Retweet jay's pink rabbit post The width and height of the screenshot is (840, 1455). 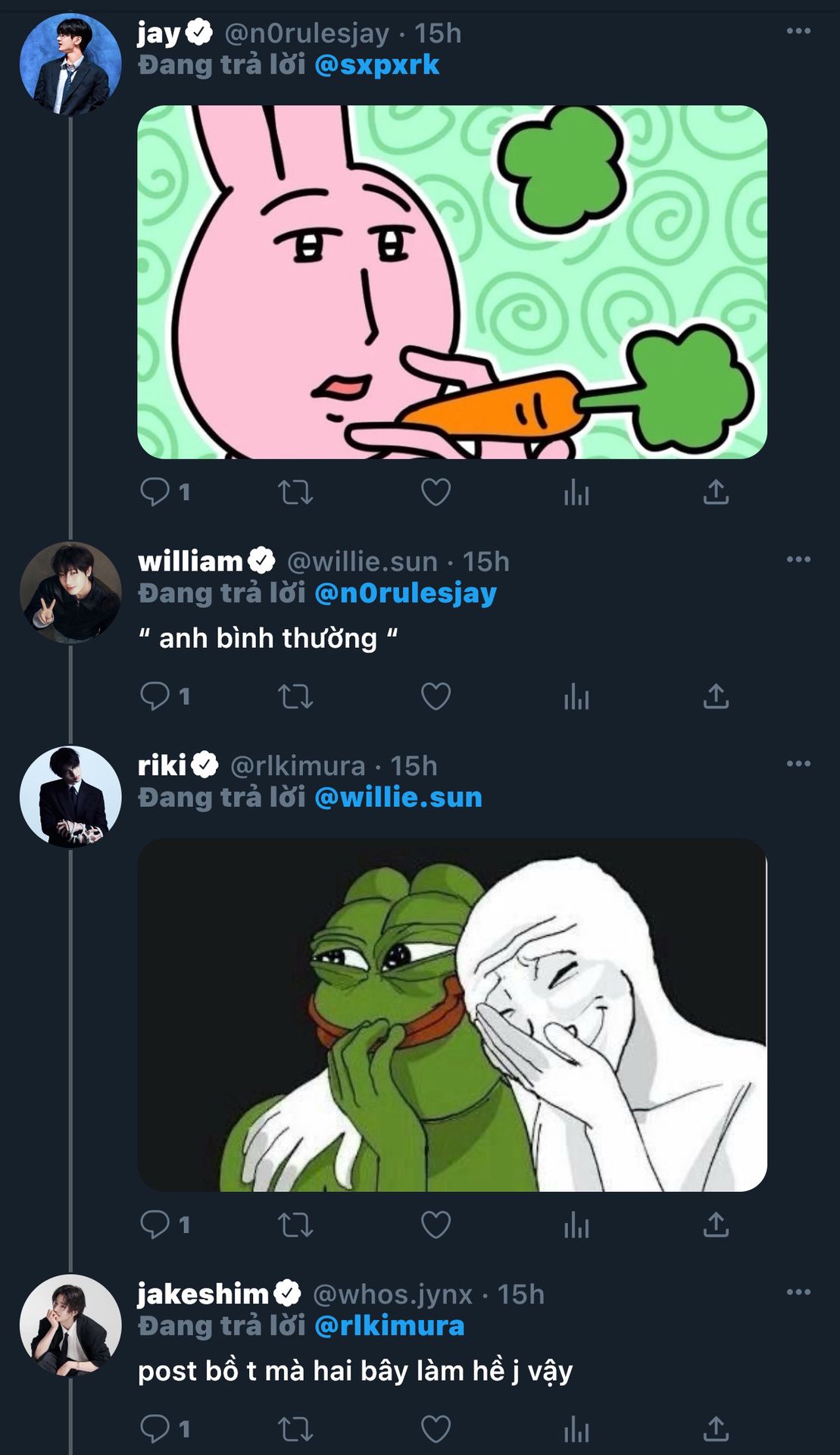pos(295,493)
